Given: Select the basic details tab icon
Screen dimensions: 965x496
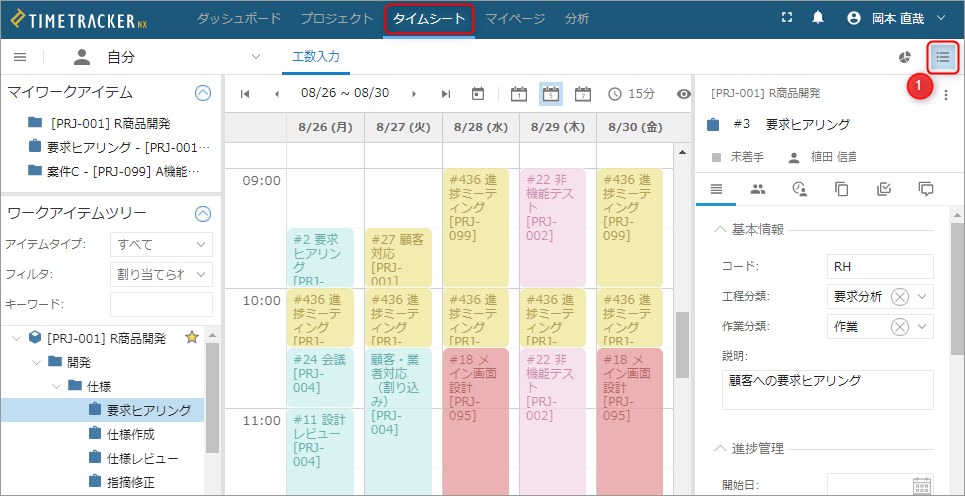Looking at the screenshot, I should pos(716,189).
